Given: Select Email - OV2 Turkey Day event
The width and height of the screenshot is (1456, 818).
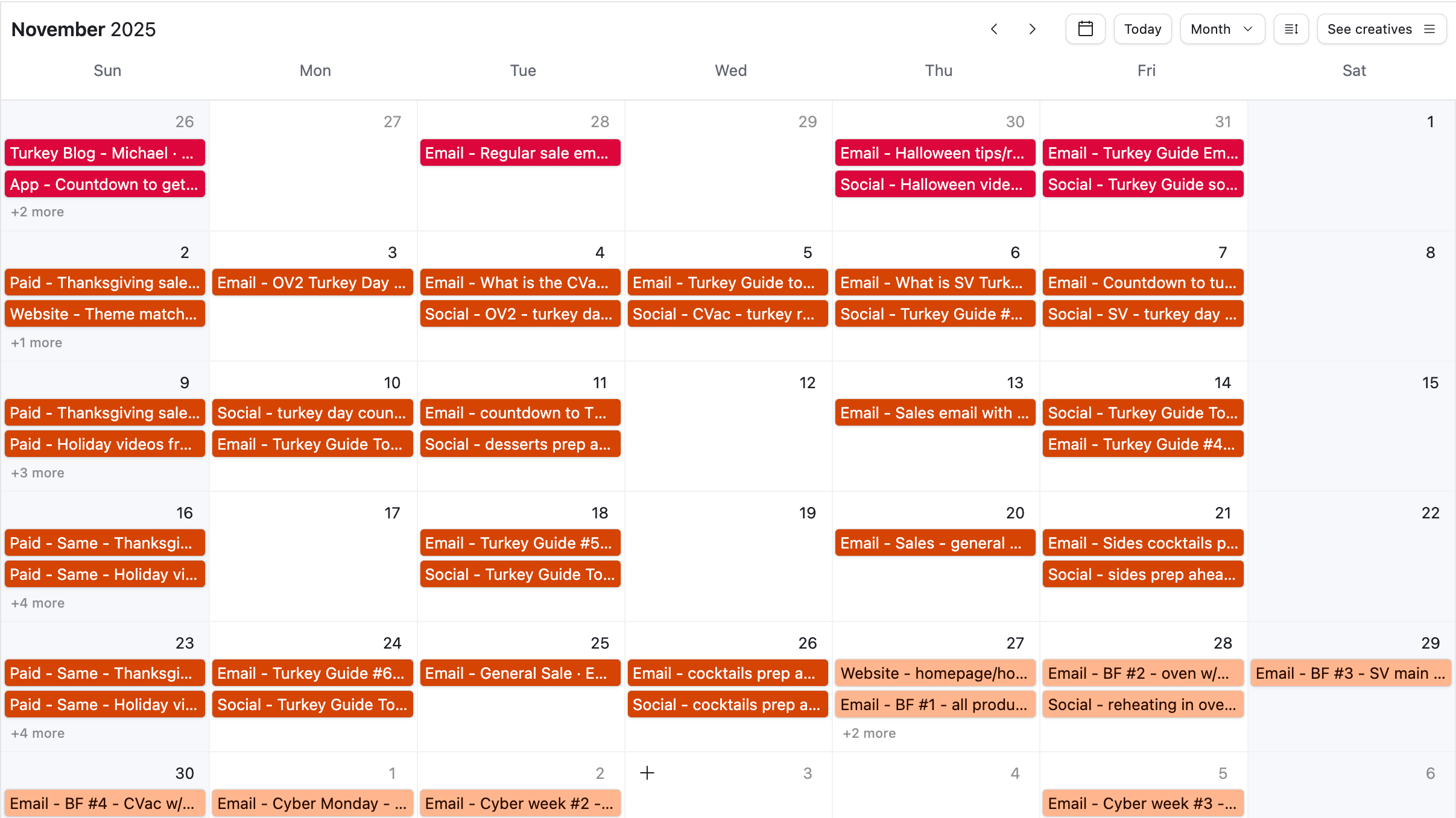Looking at the screenshot, I should coord(312,283).
